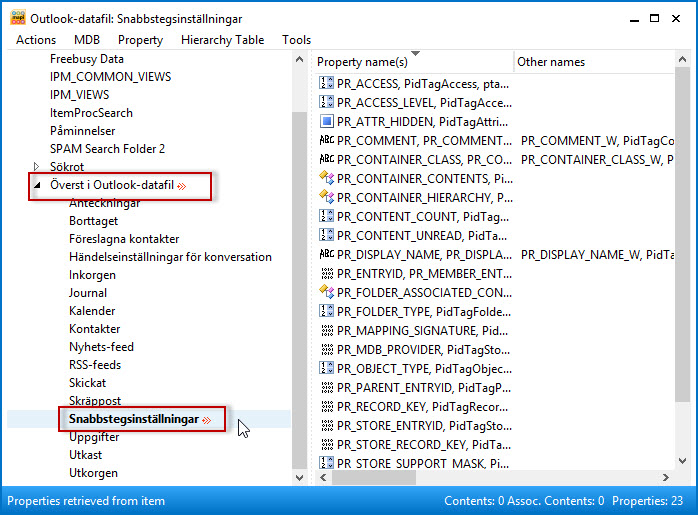Select Händelseinställningar för konversation folder
This screenshot has height=515, width=698.
pyautogui.click(x=170, y=257)
